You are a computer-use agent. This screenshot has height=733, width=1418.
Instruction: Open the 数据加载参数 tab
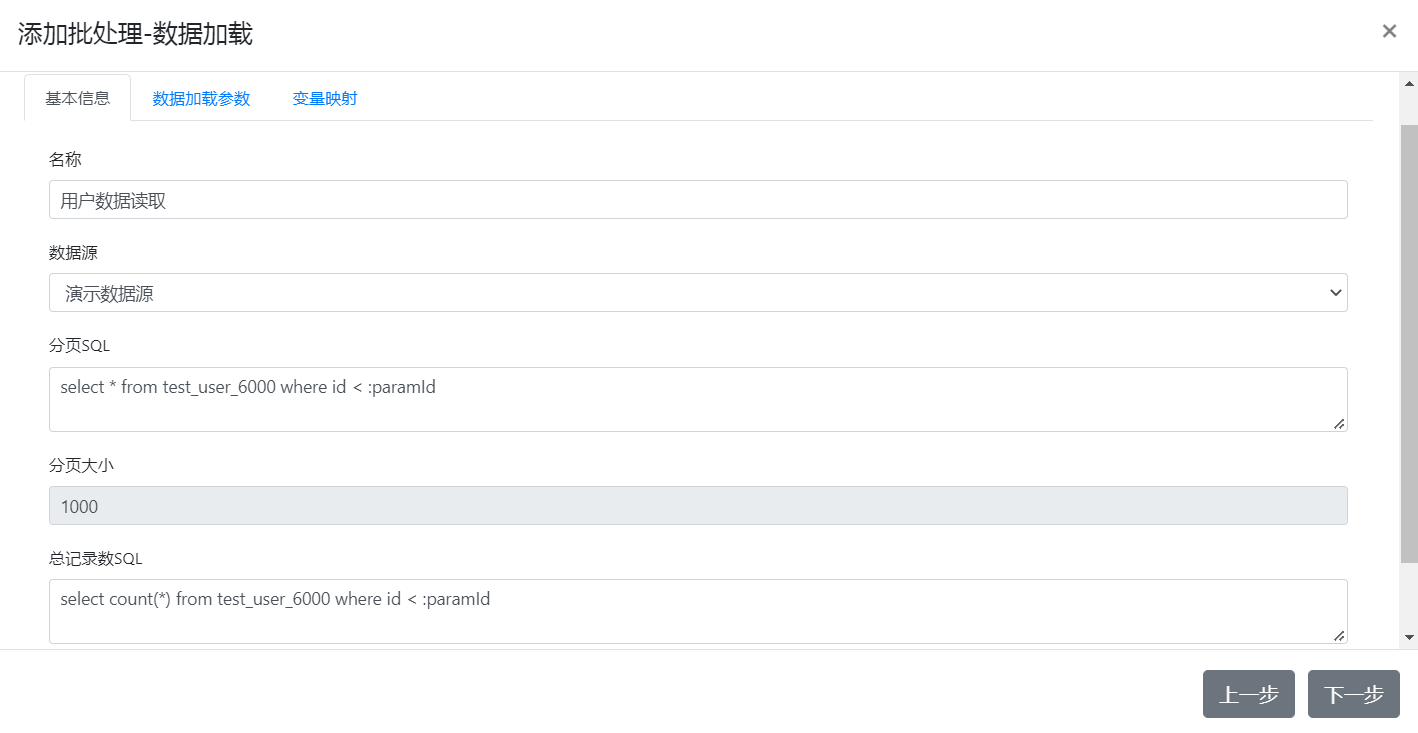201,99
